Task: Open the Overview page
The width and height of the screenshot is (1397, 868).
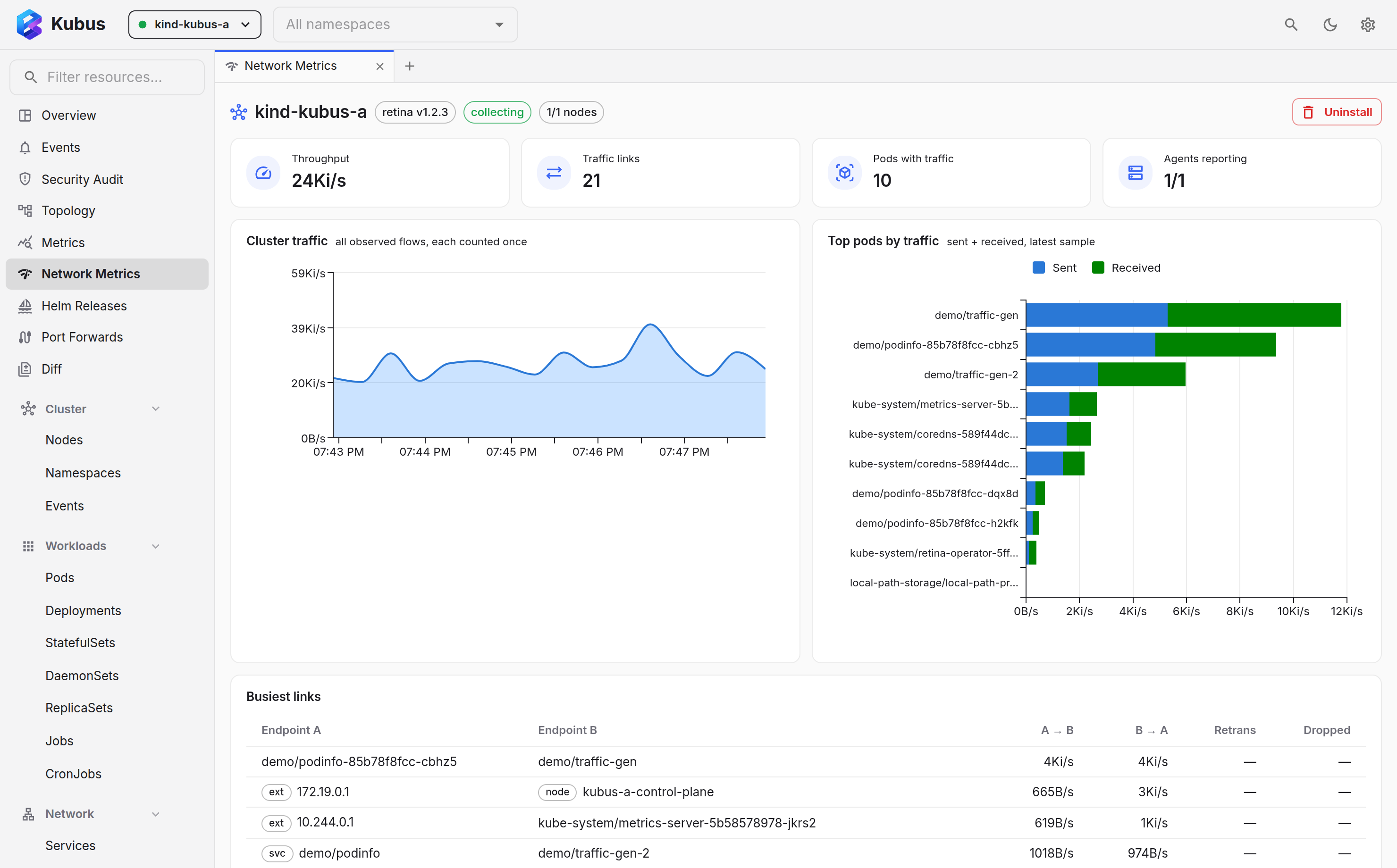Action: coord(108,116)
